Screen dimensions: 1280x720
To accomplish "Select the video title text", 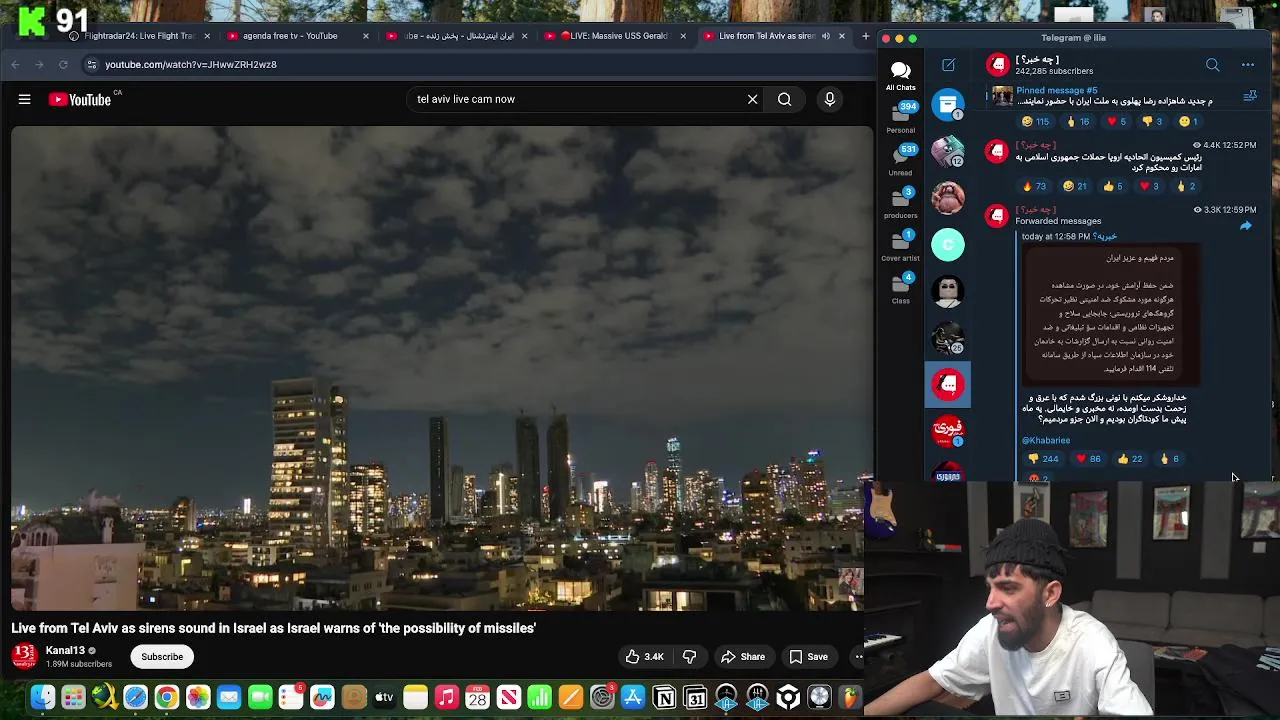I will 274,628.
